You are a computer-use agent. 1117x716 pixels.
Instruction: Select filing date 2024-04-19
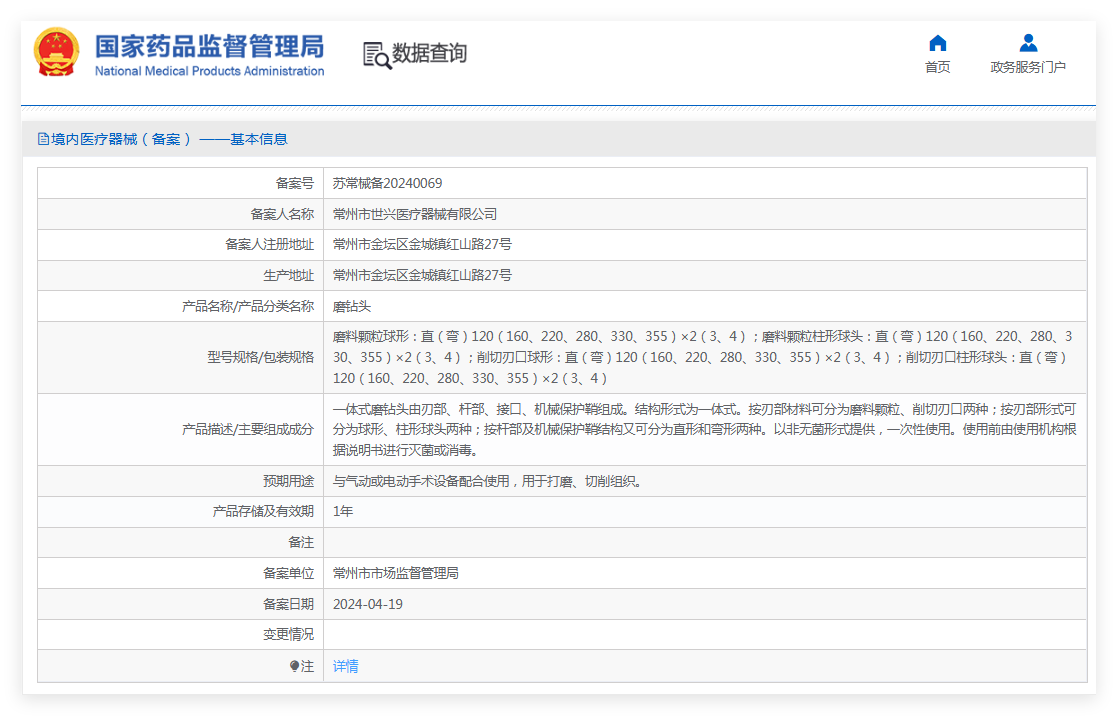[x=368, y=604]
